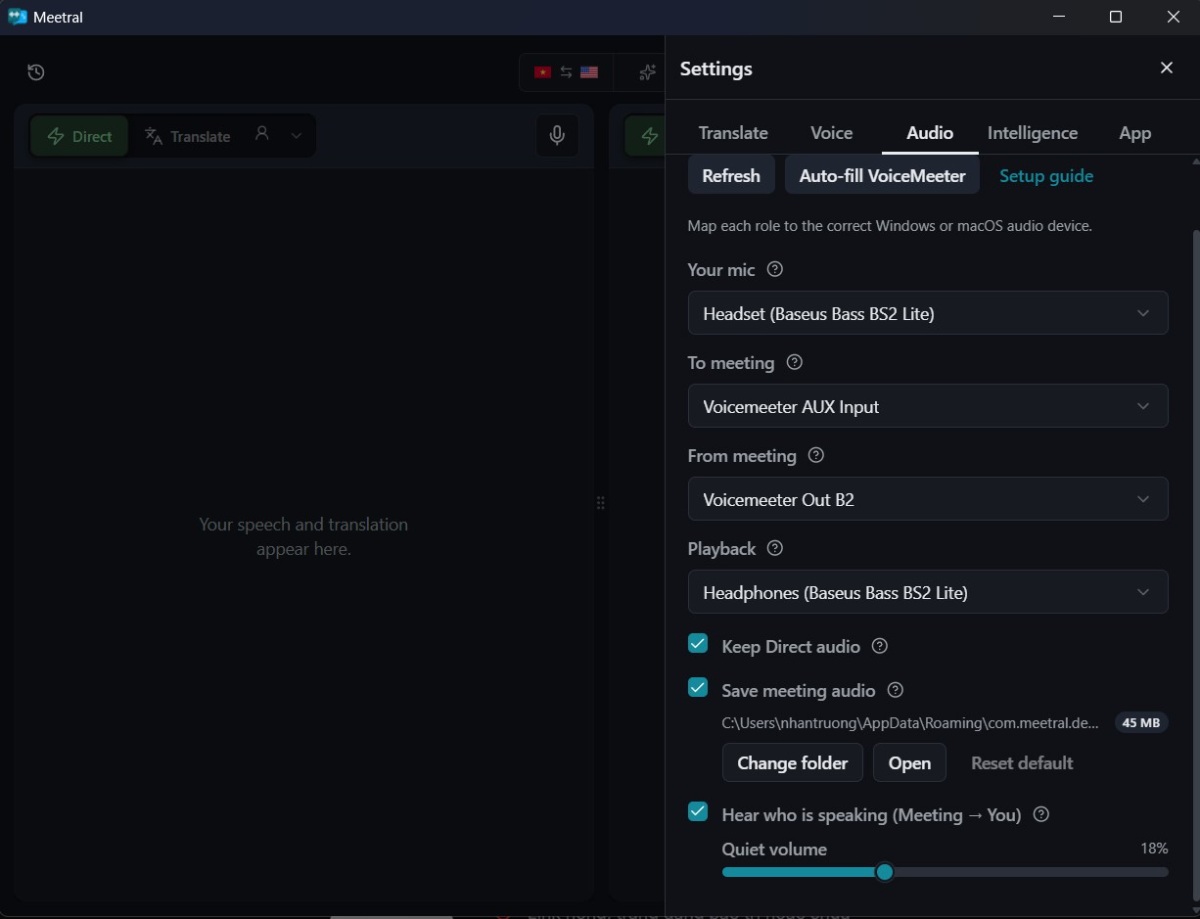The width and height of the screenshot is (1200, 919).
Task: Open the To meeting Voicemeeter AUX Input dropdown
Action: pyautogui.click(x=928, y=406)
